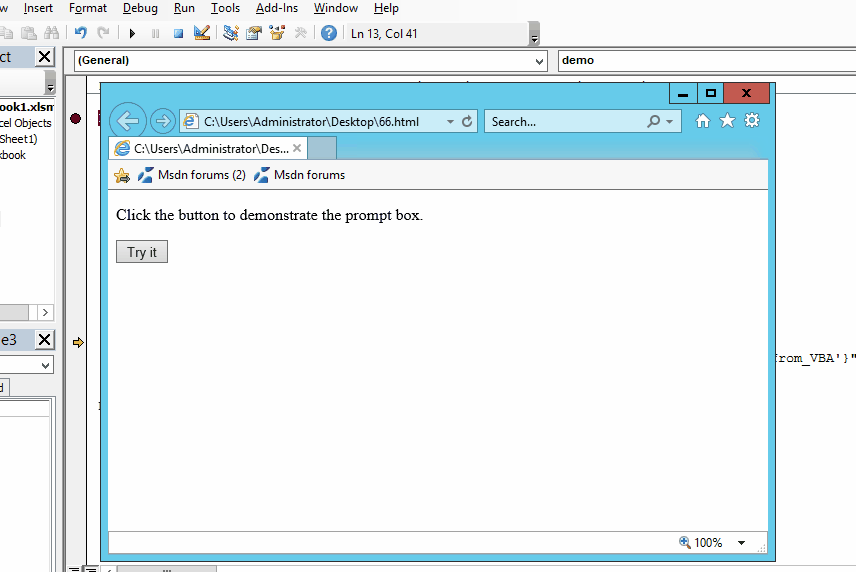Click the IE search magnifier icon
Viewport: 856px width, 572px height.
pyautogui.click(x=653, y=121)
